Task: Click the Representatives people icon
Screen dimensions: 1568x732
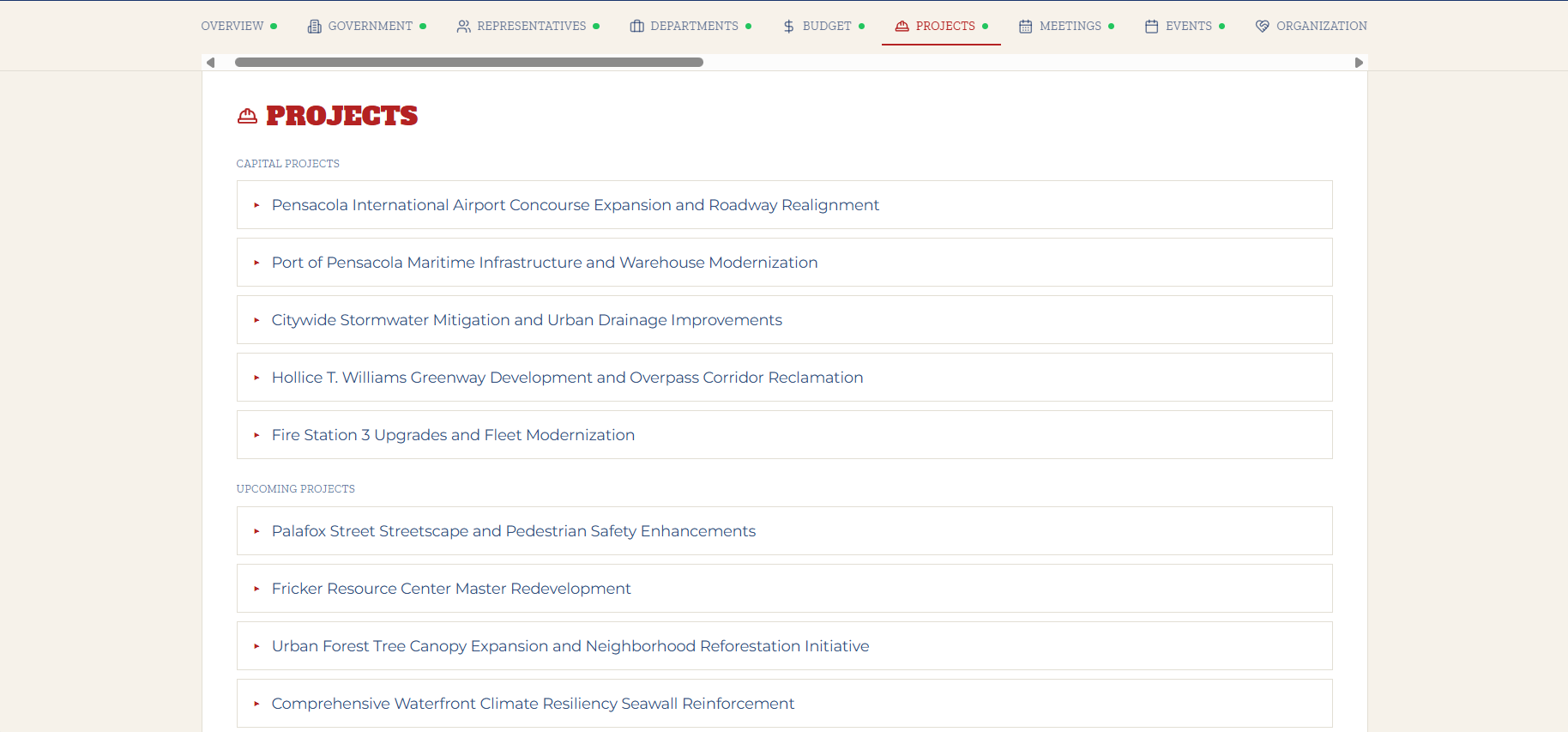Action: [x=463, y=27]
